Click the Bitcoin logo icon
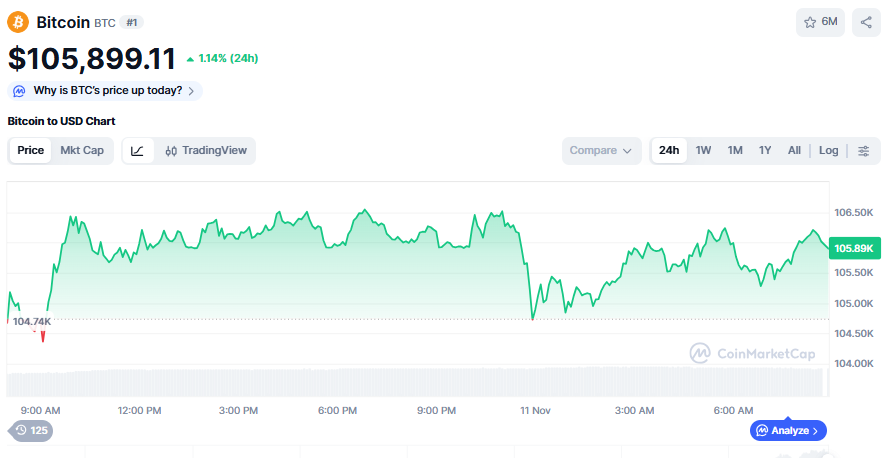The height and width of the screenshot is (458, 885). coord(19,22)
